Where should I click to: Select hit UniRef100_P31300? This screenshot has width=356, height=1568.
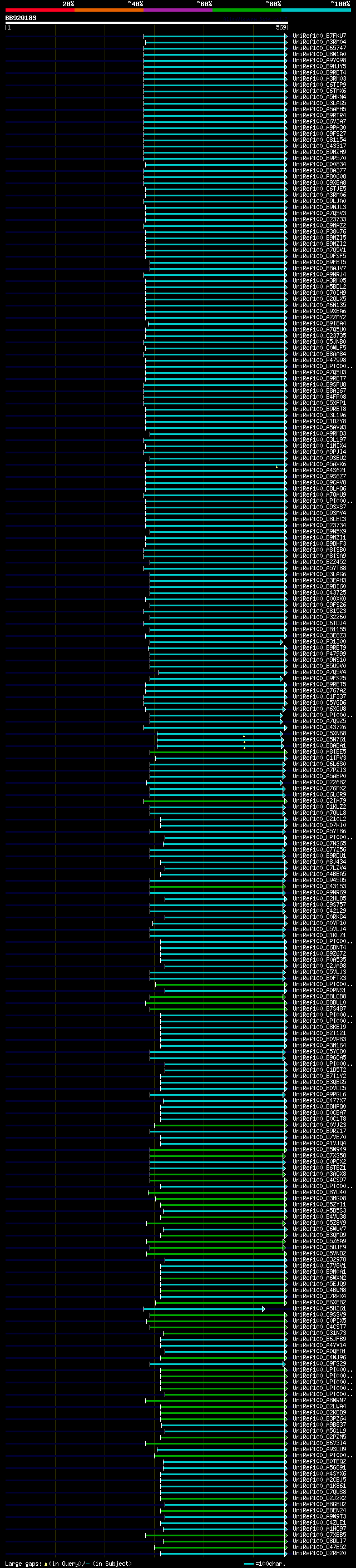click(319, 641)
